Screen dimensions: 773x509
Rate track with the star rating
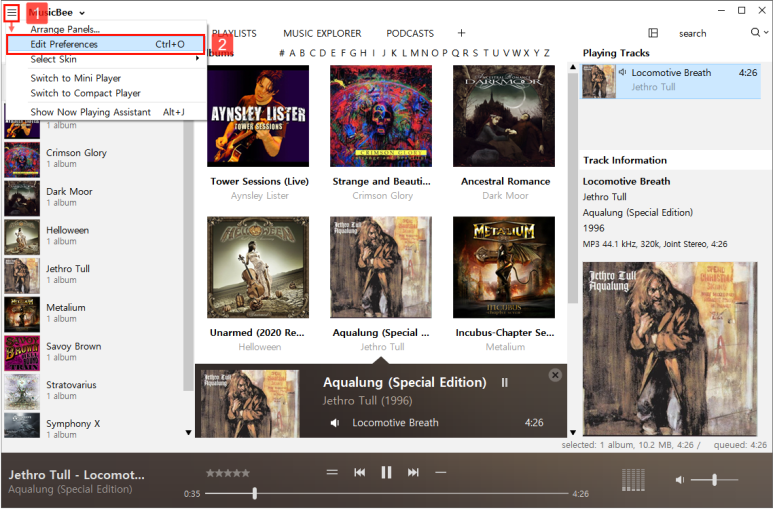point(228,473)
